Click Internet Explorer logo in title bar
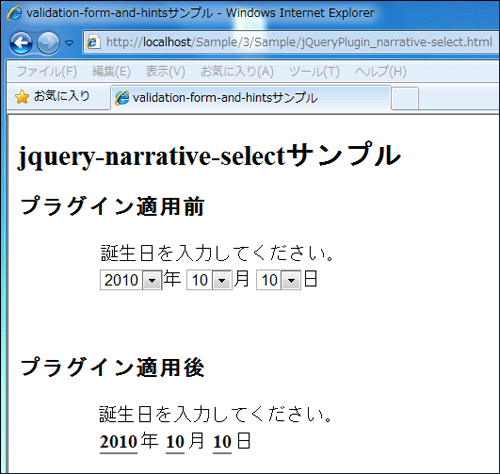 [14, 13]
